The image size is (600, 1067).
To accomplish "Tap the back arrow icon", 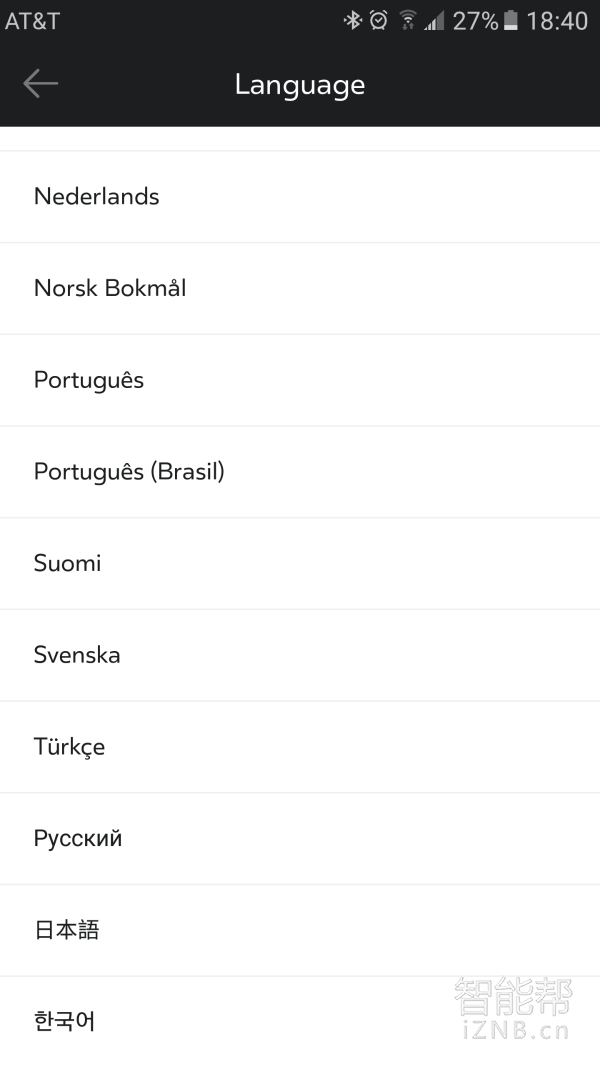I will coord(41,84).
